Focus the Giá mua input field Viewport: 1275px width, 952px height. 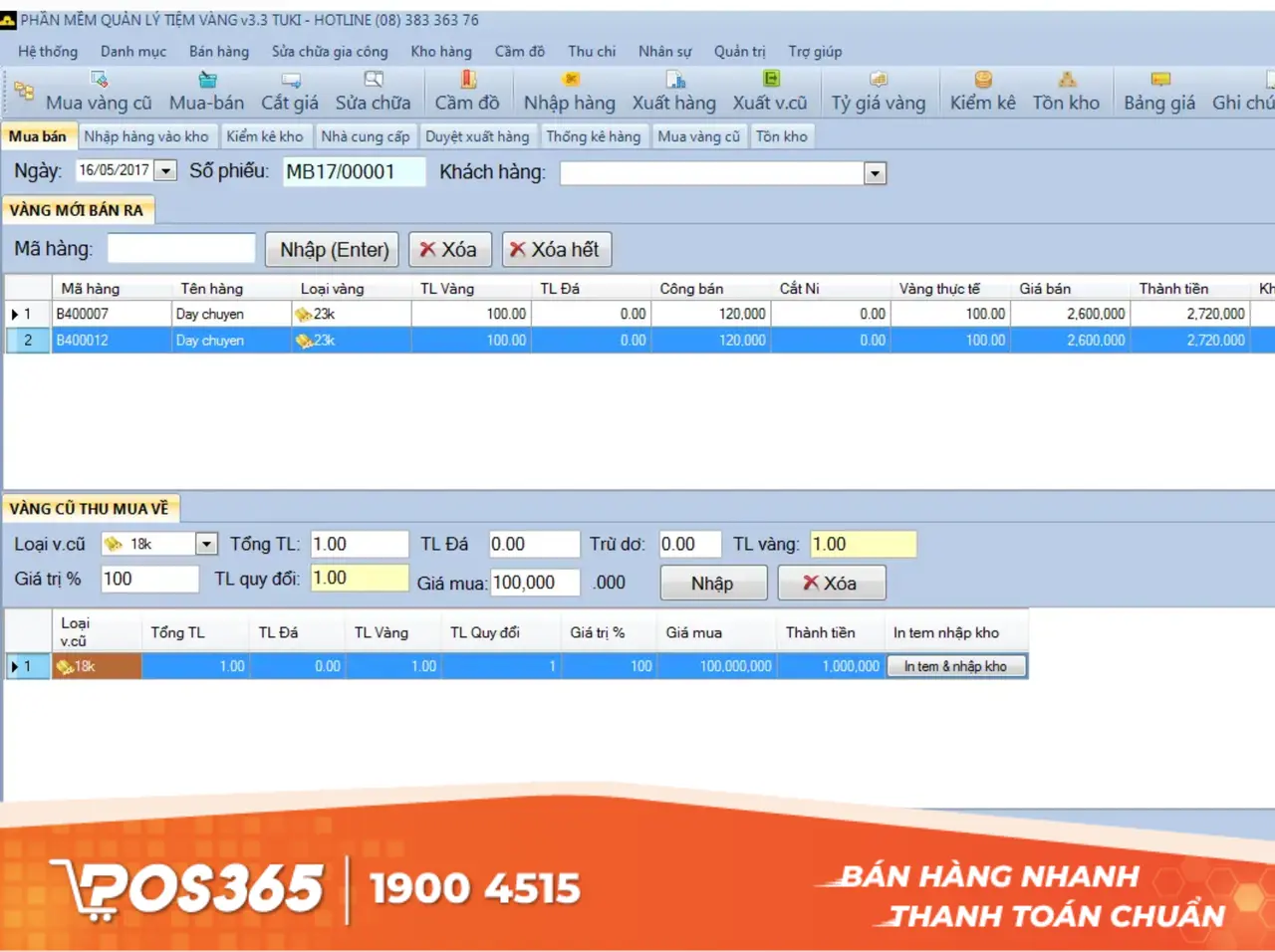(x=535, y=583)
